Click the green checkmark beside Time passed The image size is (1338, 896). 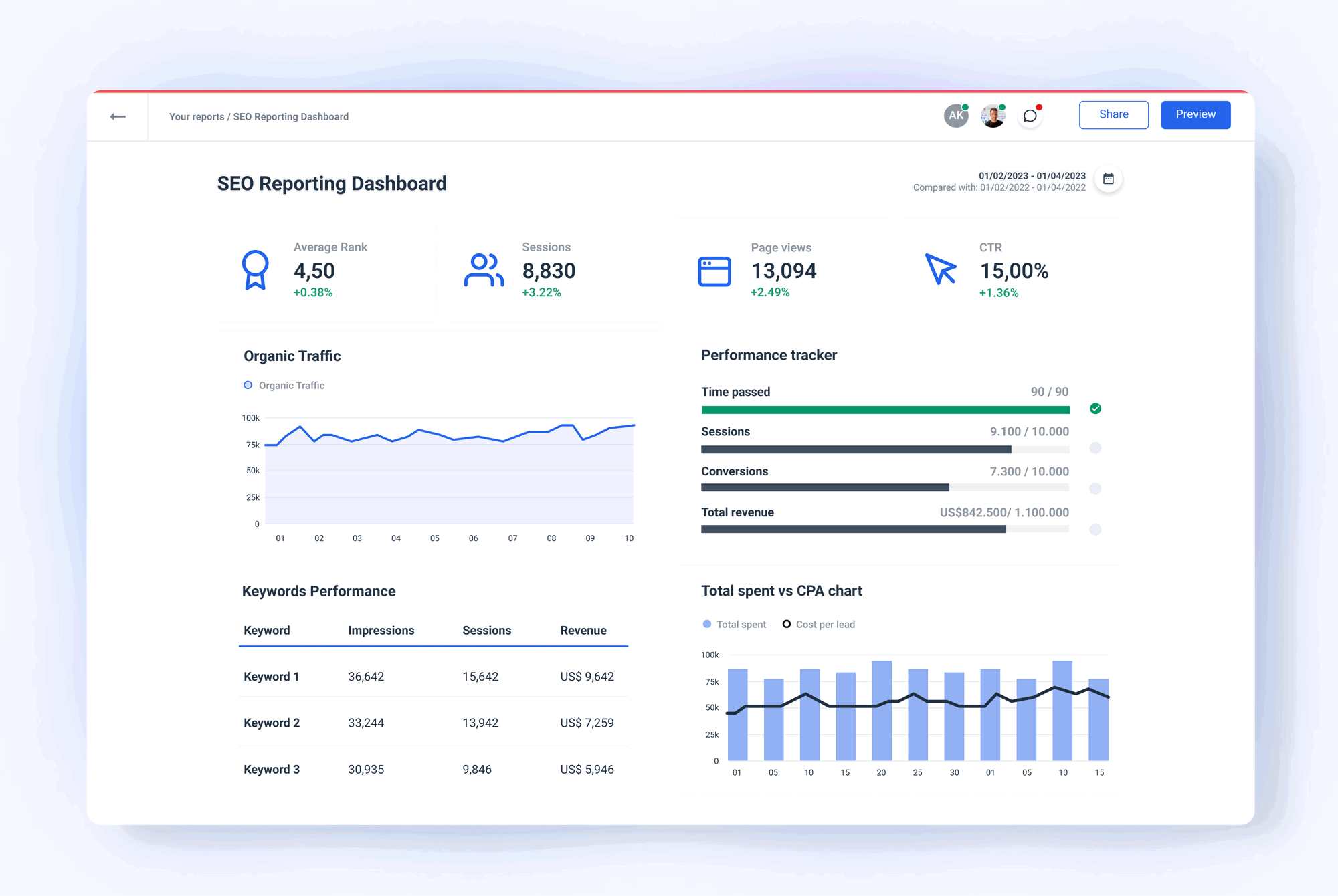coord(1095,408)
